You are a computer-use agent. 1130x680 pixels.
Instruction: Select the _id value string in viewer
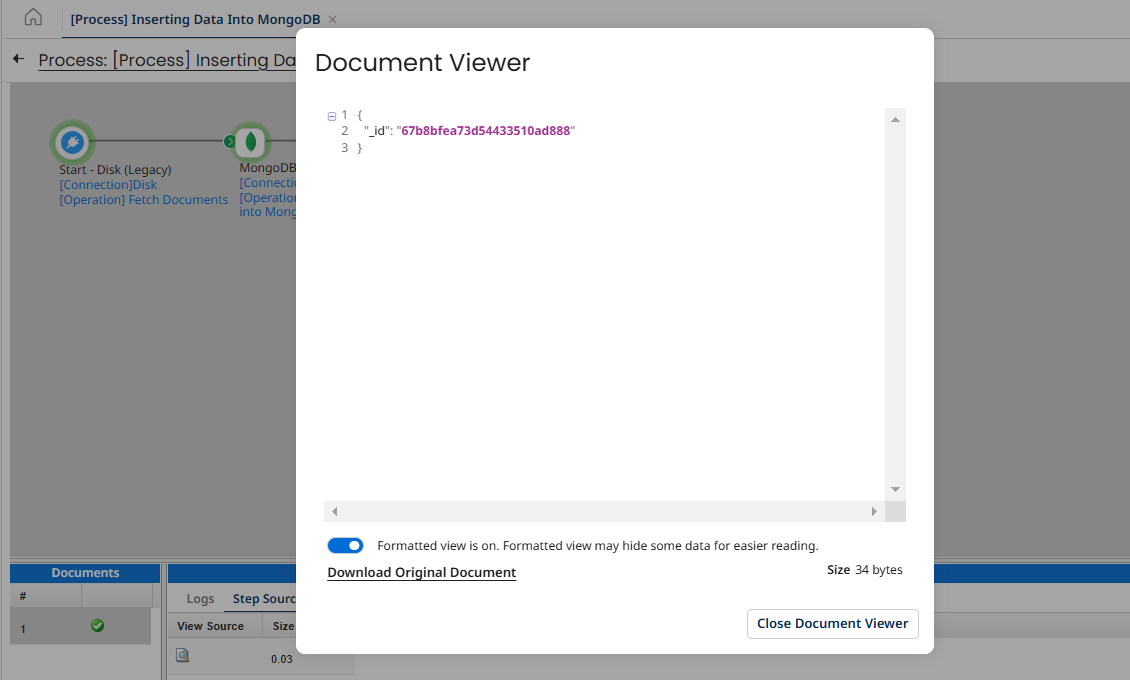click(x=486, y=131)
